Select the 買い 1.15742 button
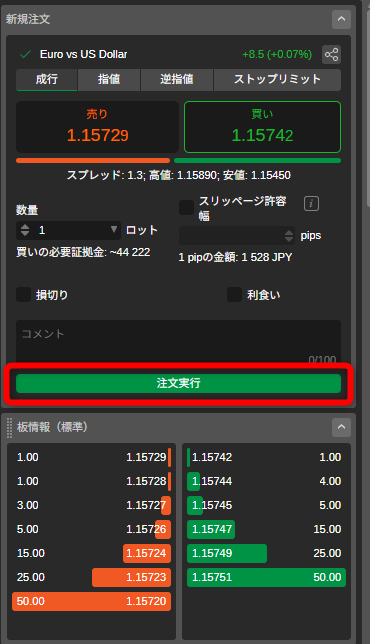The width and height of the screenshot is (370, 644). [262, 127]
